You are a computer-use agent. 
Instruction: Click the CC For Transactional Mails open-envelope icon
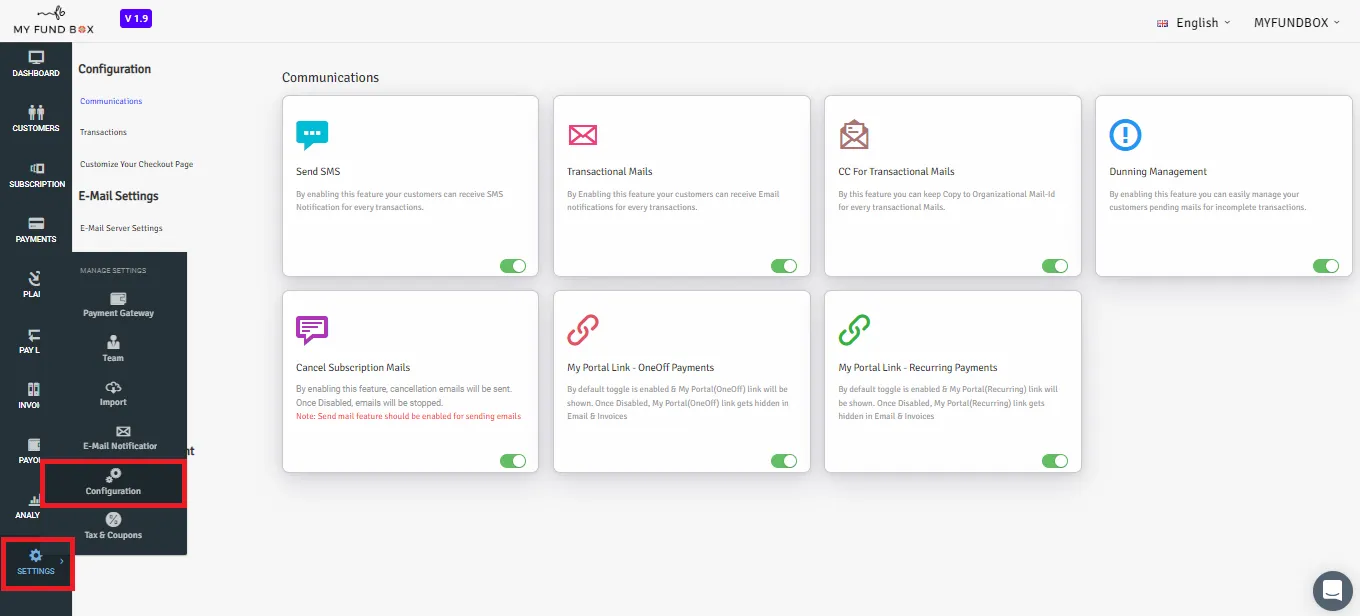[854, 134]
